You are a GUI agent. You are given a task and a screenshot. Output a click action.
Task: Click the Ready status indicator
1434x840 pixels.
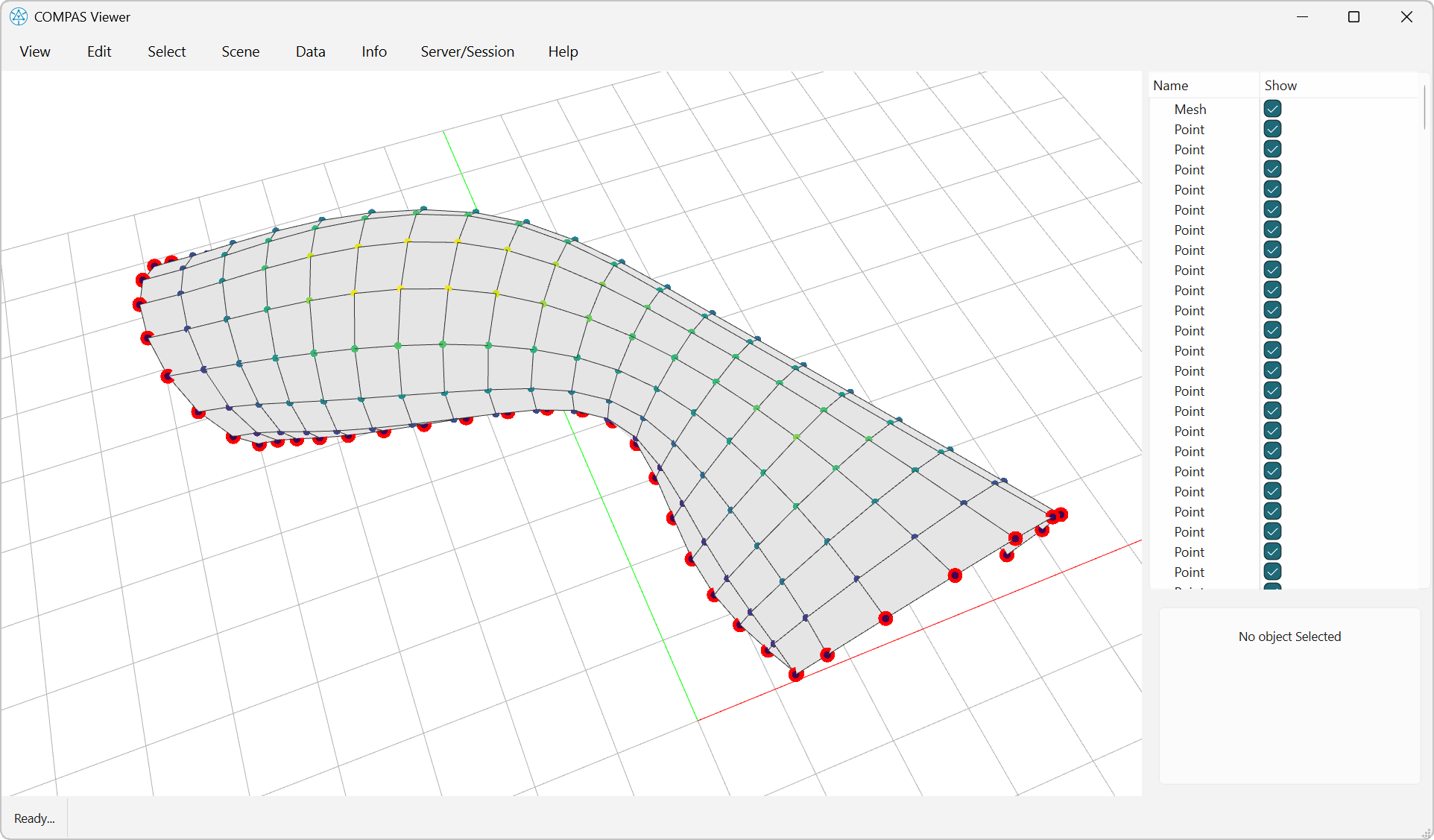(x=34, y=818)
